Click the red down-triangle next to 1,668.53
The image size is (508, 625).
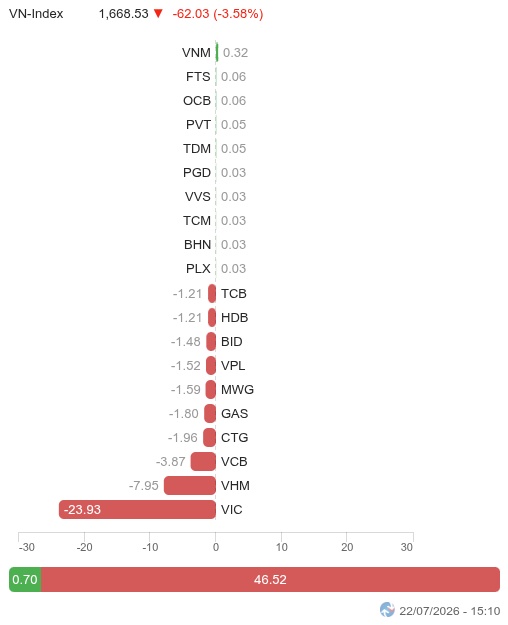(x=158, y=14)
